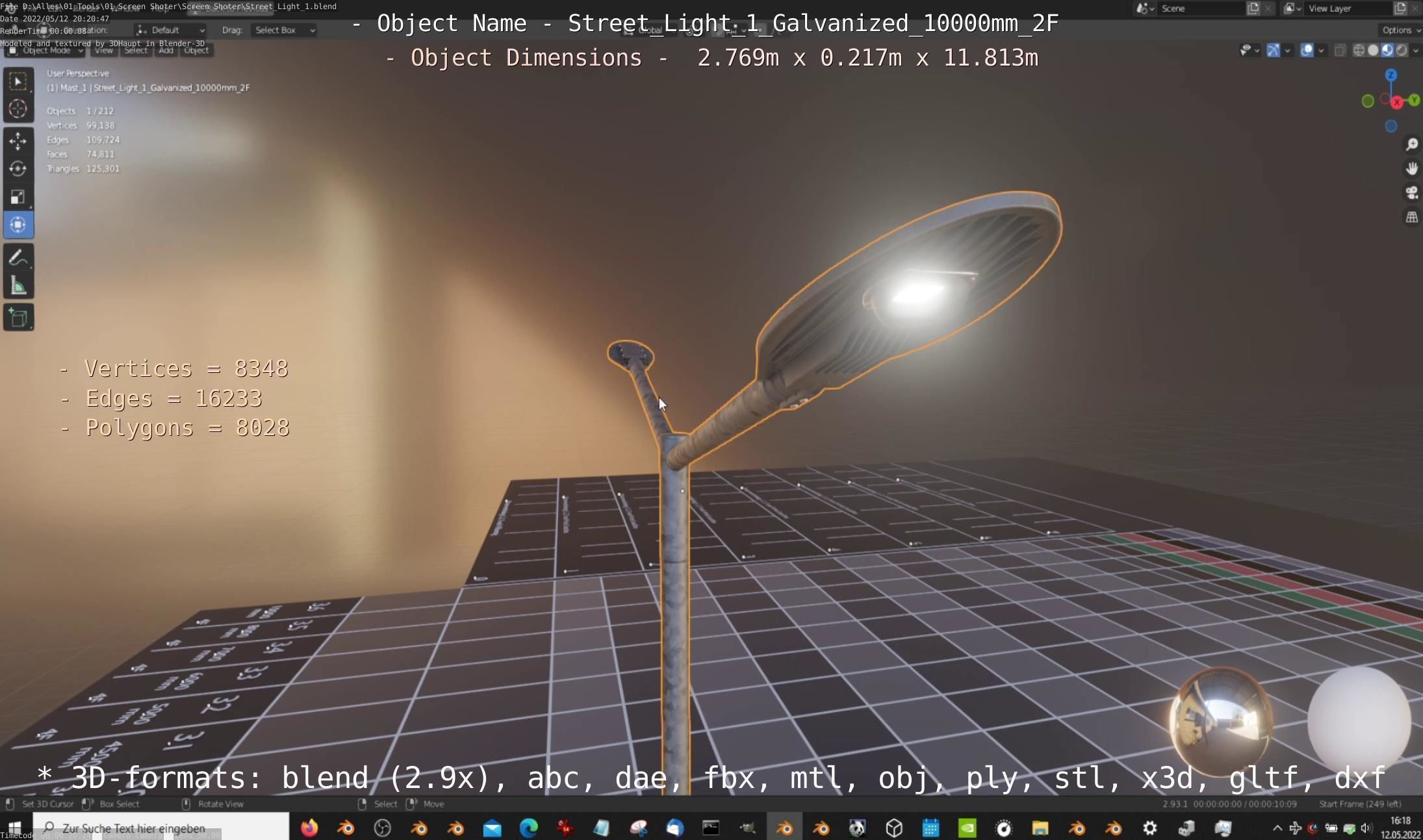Switch to Rendered shading
Image resolution: width=1423 pixels, height=840 pixels.
(x=1402, y=50)
